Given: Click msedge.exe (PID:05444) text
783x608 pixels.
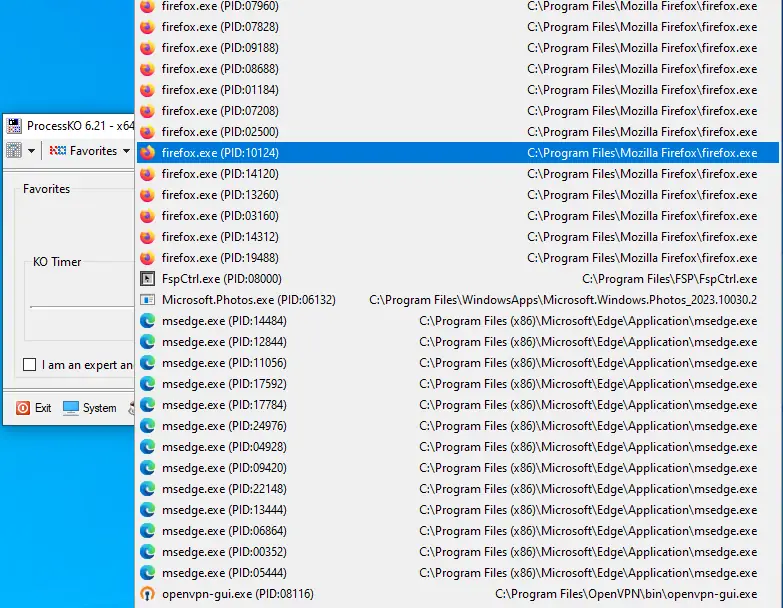Looking at the screenshot, I should coord(224,573).
